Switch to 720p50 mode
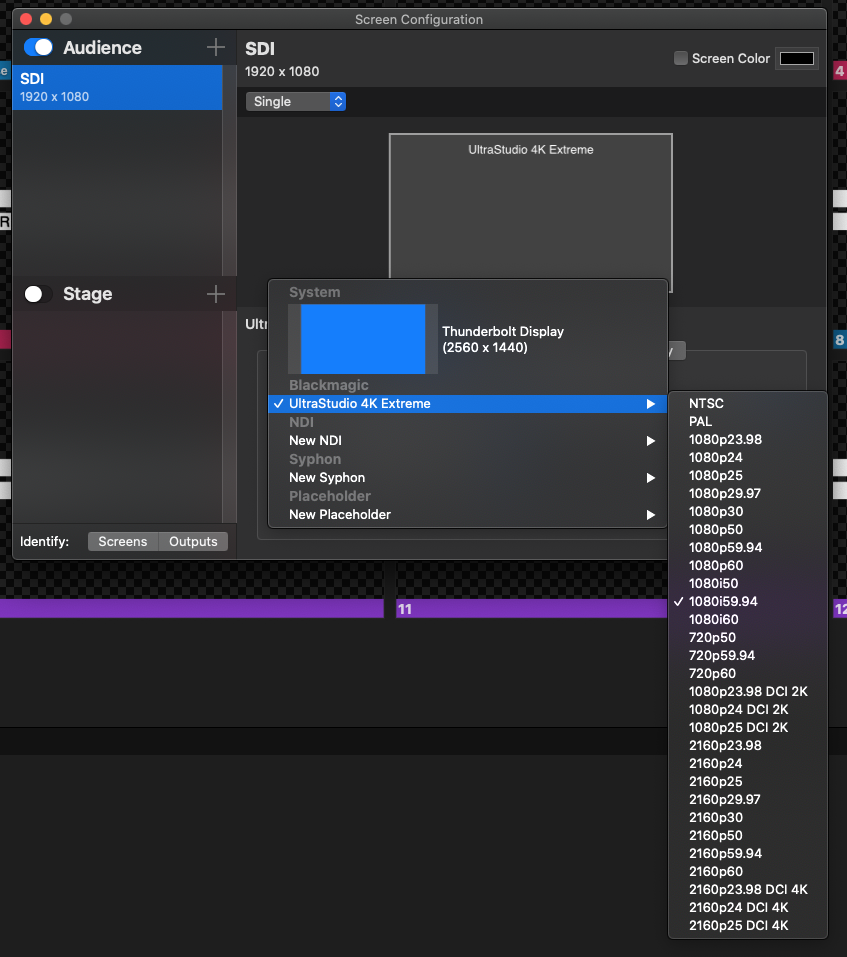This screenshot has height=957, width=847. (x=748, y=638)
